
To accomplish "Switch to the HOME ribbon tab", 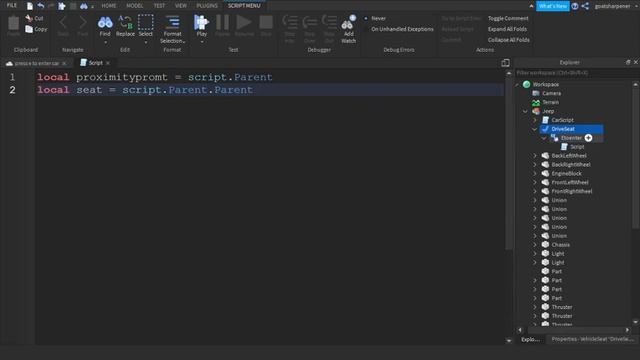I will (109, 6).
